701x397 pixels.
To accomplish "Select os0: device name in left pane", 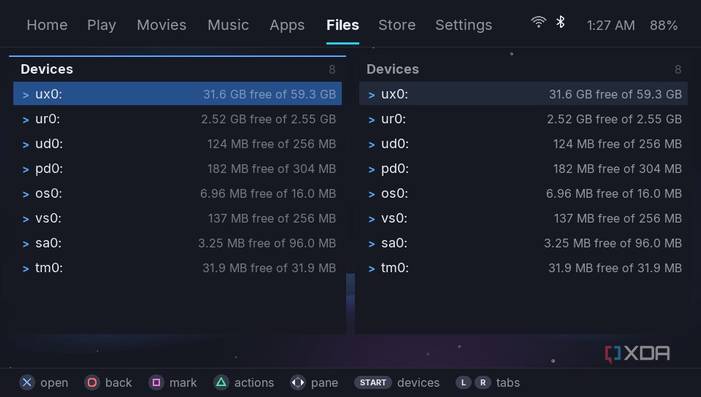I will pyautogui.click(x=49, y=193).
